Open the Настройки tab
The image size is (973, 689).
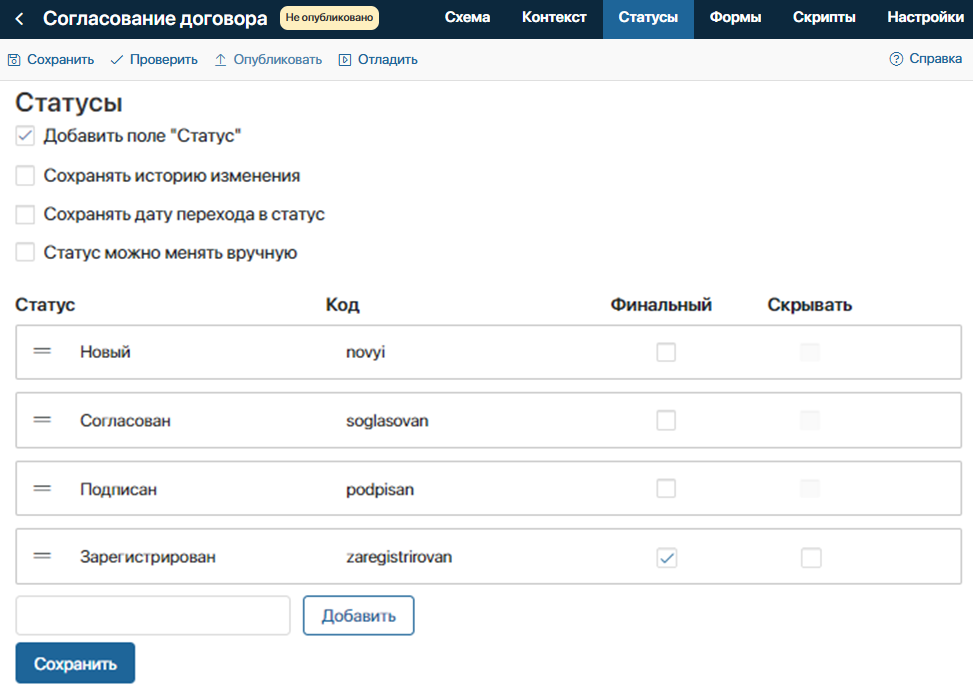pos(925,17)
